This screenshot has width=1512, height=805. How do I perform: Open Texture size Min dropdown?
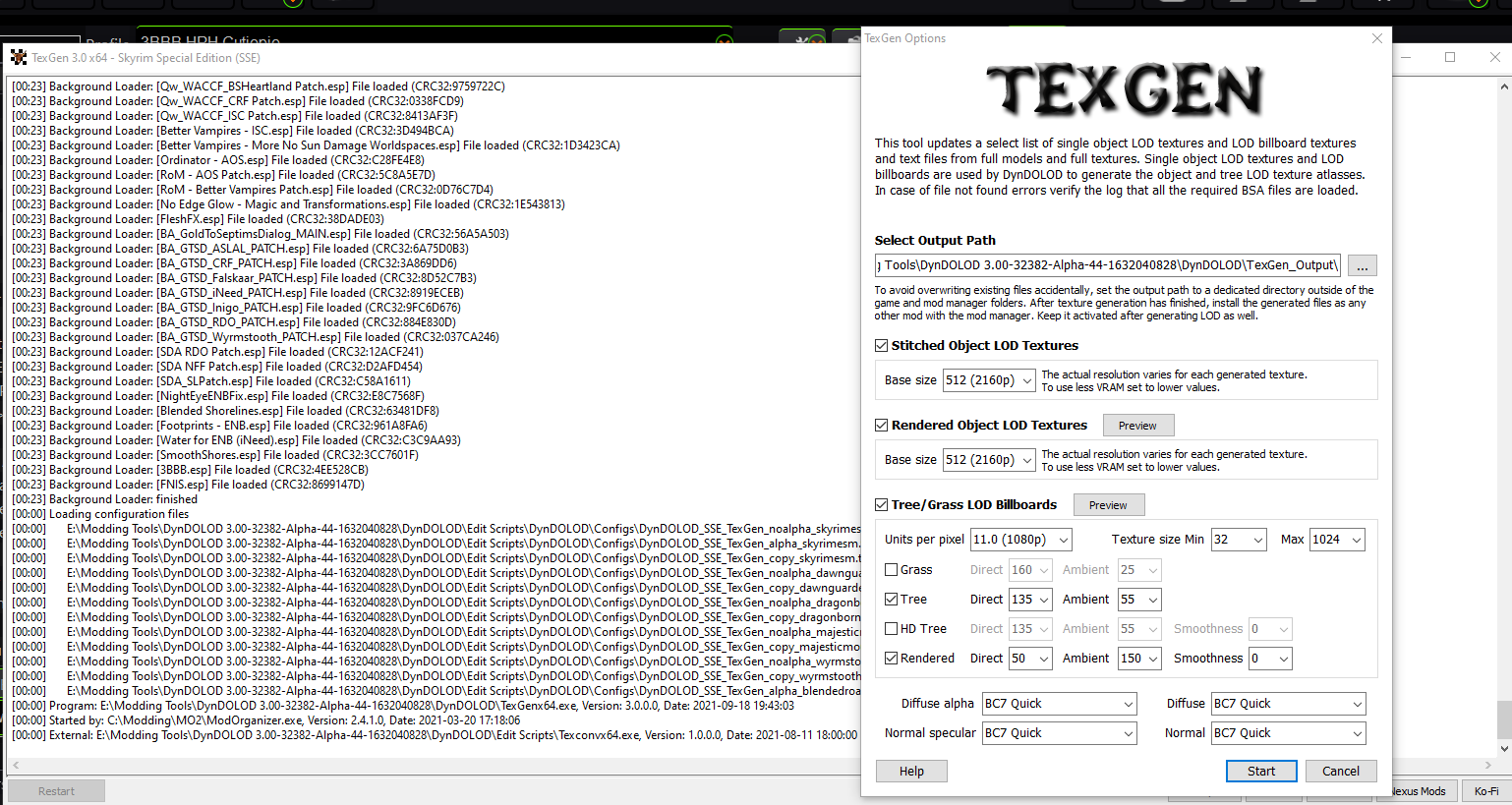1239,540
